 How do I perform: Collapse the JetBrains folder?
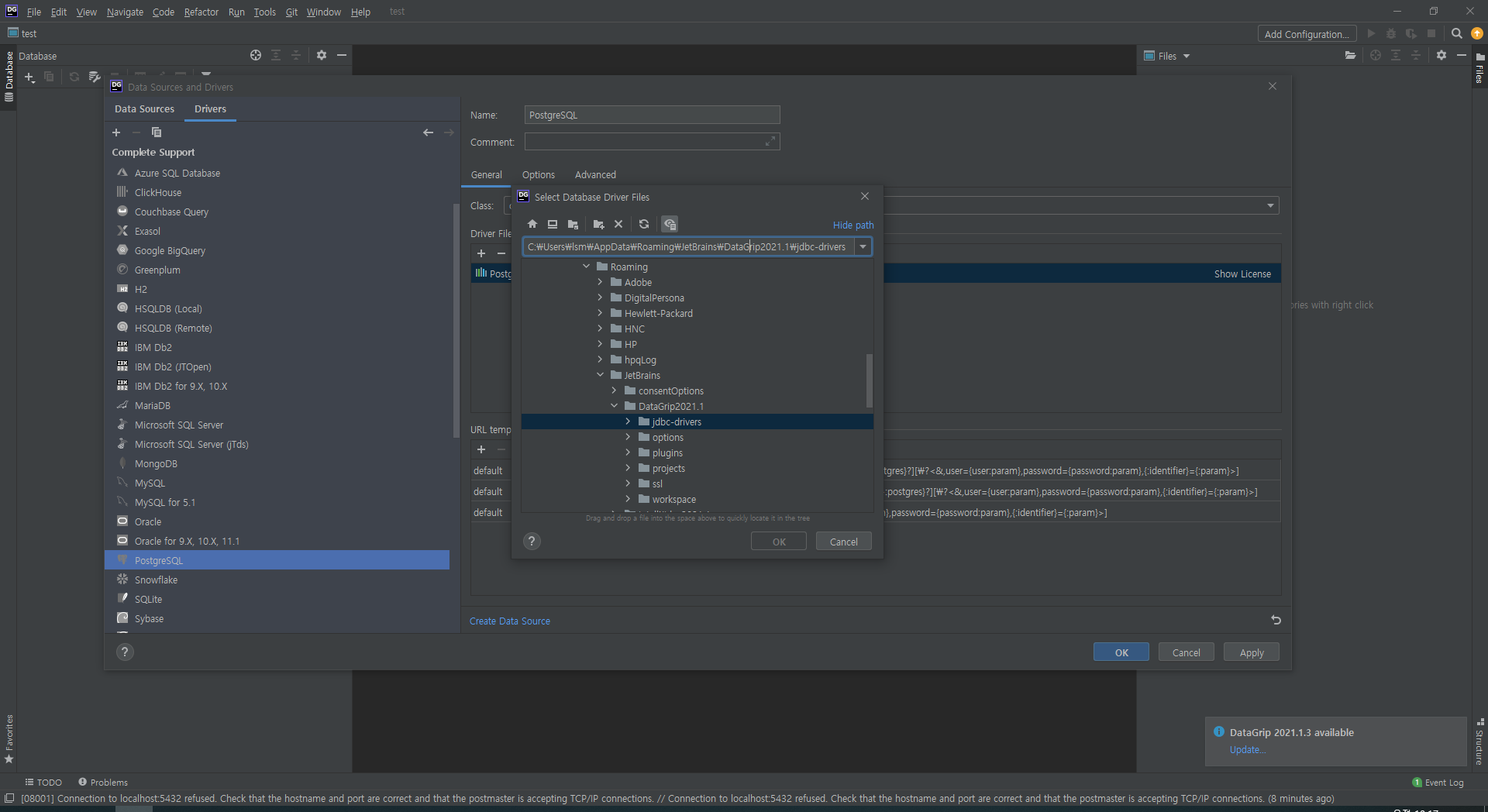click(600, 375)
